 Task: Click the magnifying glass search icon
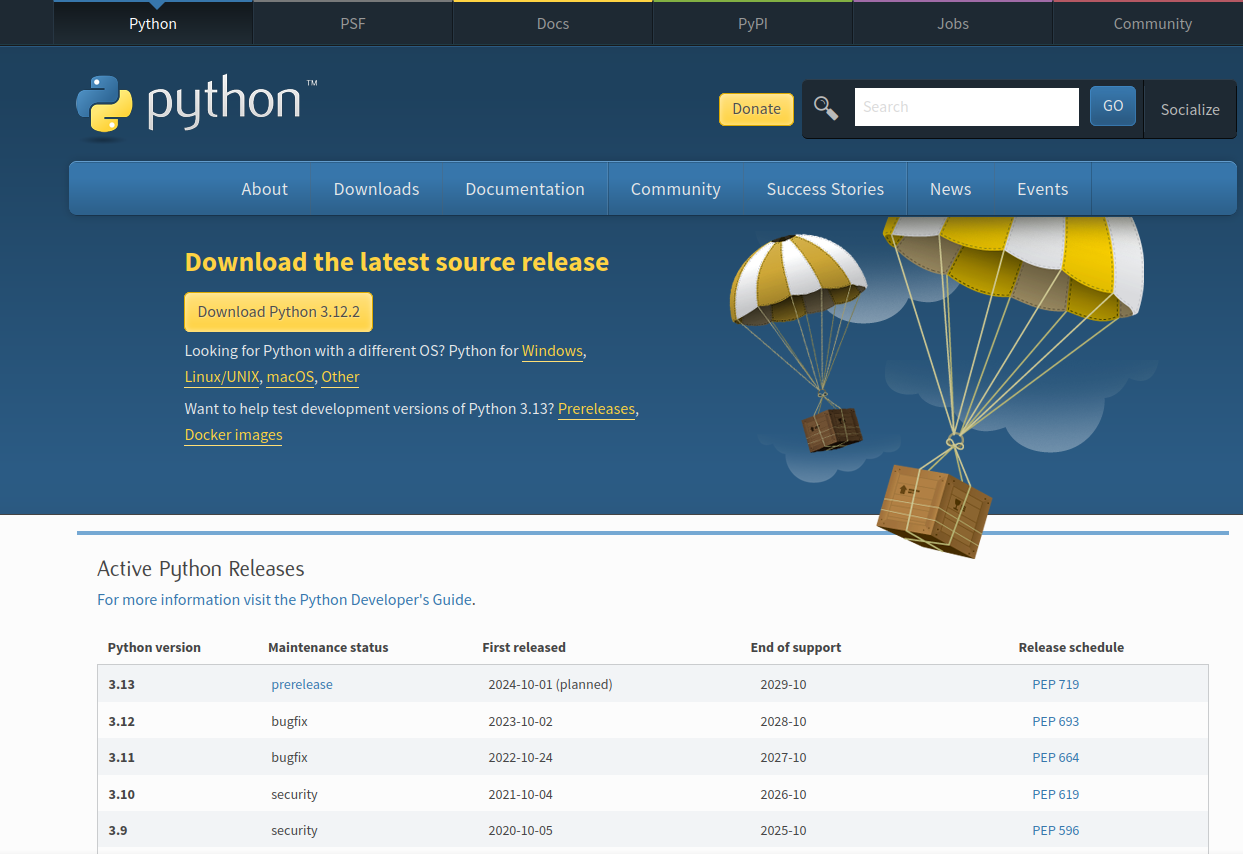coord(826,108)
